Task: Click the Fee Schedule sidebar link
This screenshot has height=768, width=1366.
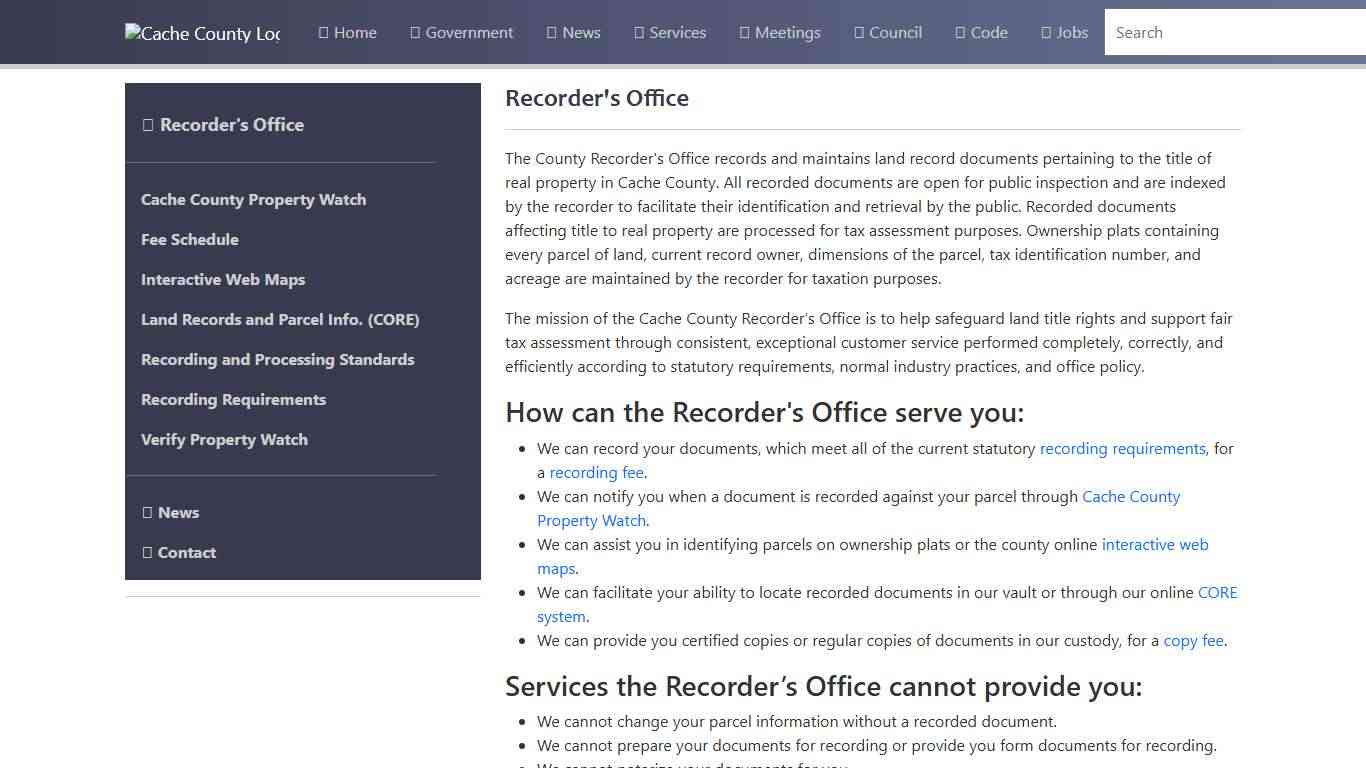Action: [x=190, y=239]
